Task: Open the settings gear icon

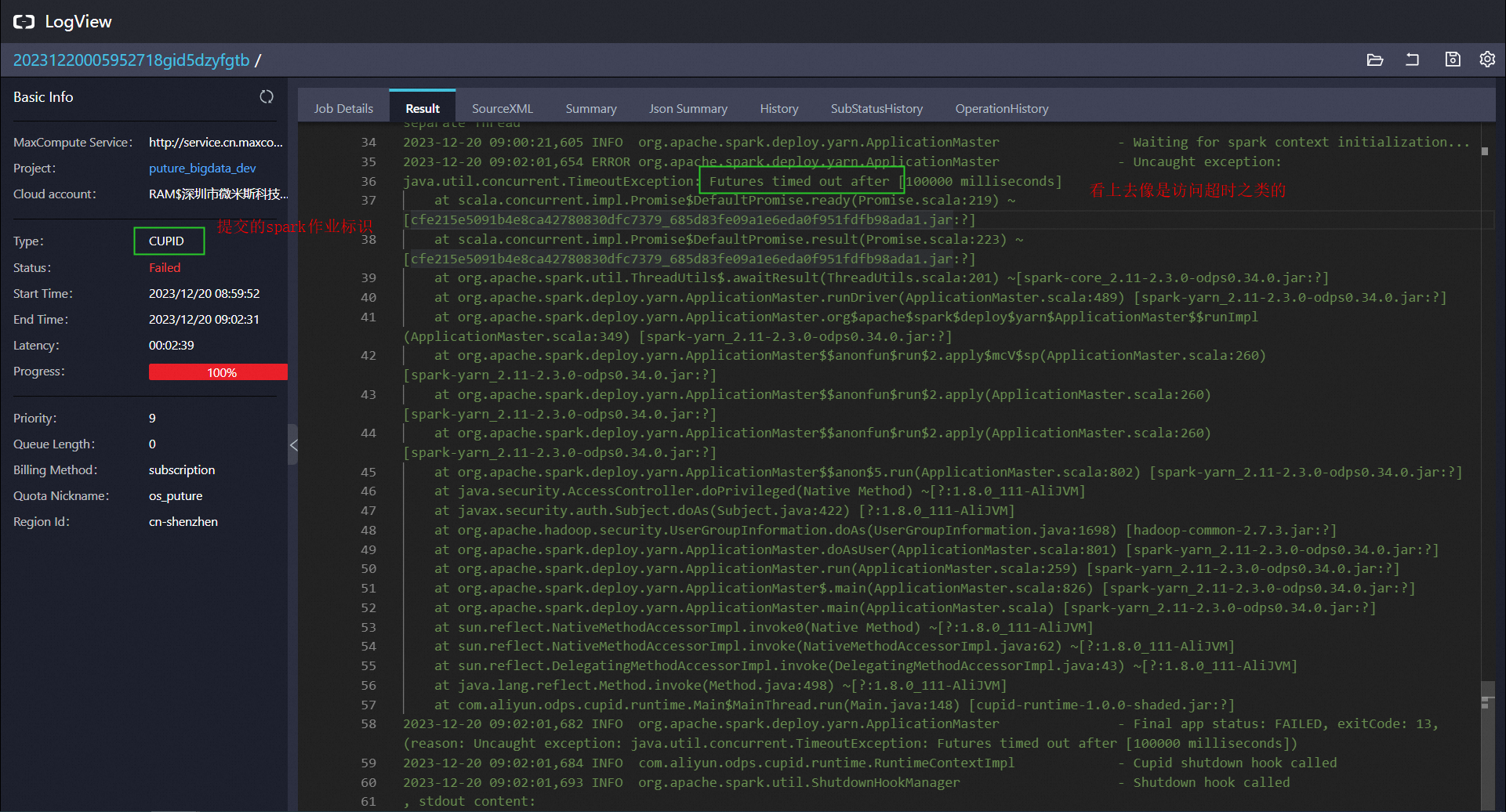Action: [1487, 60]
